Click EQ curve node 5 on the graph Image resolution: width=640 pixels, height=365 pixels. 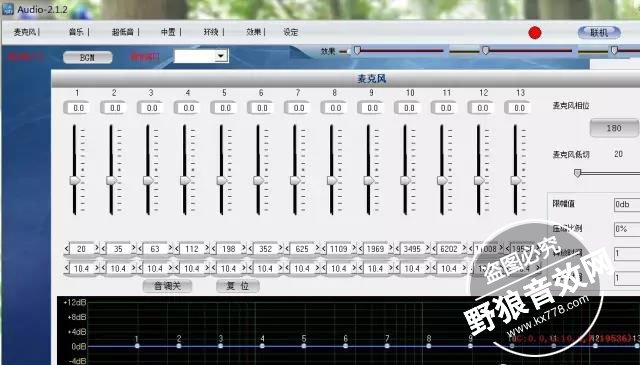point(304,346)
